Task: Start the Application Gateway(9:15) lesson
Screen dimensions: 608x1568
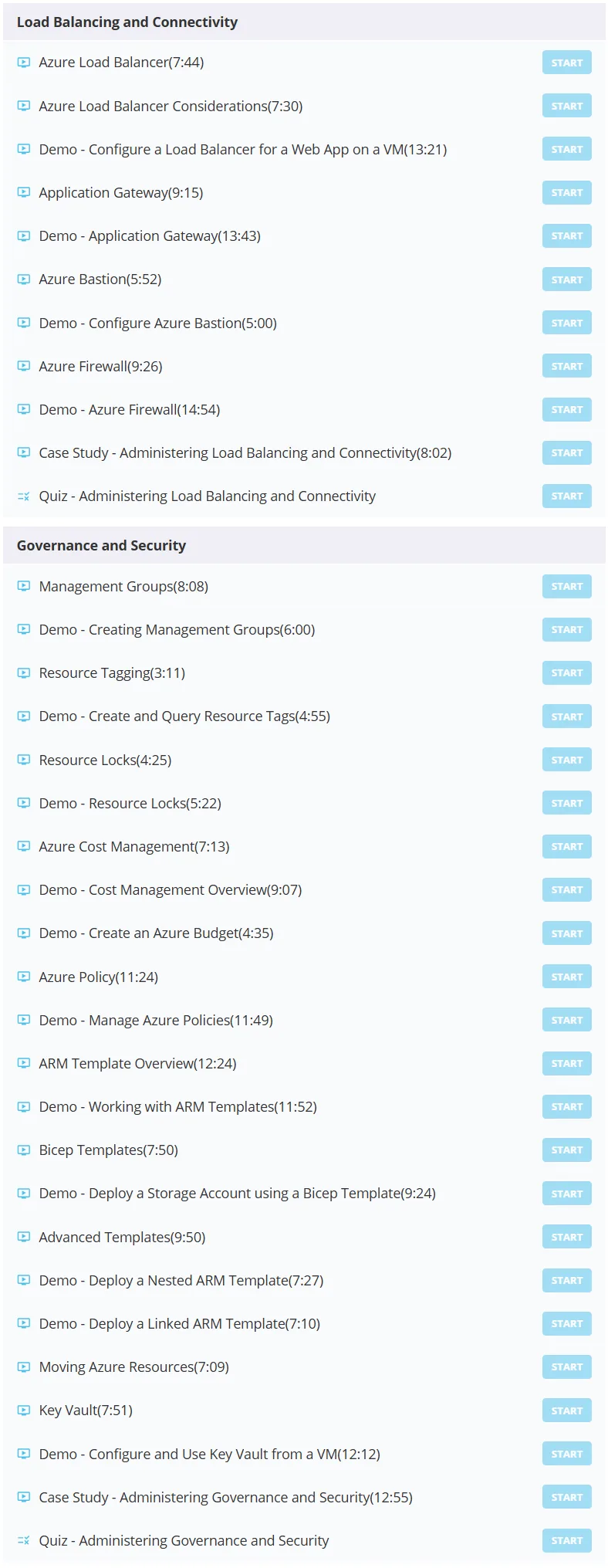Action: (567, 192)
